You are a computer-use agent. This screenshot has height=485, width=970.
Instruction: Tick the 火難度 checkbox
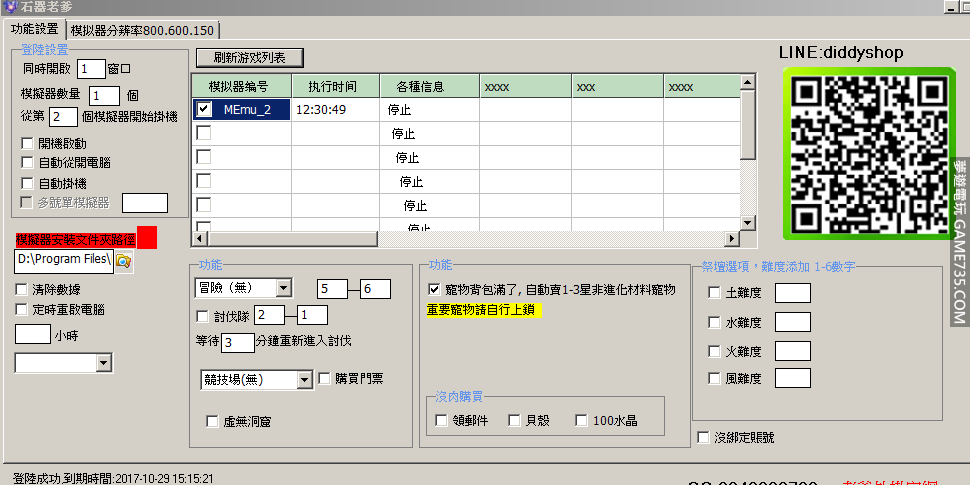point(714,351)
